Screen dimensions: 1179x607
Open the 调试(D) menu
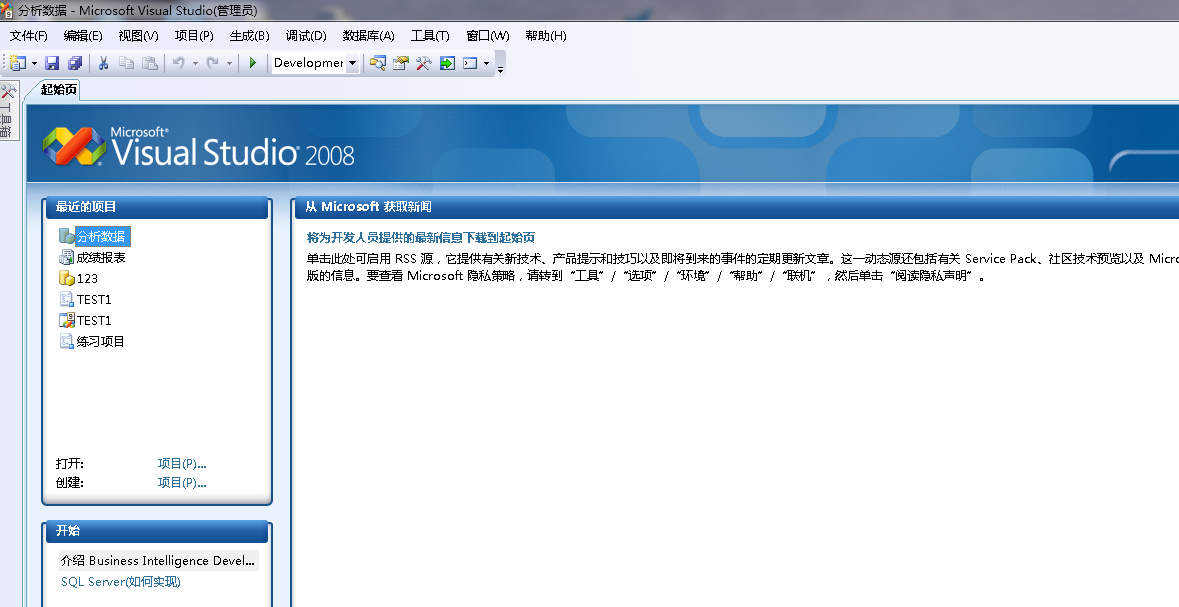click(x=306, y=35)
